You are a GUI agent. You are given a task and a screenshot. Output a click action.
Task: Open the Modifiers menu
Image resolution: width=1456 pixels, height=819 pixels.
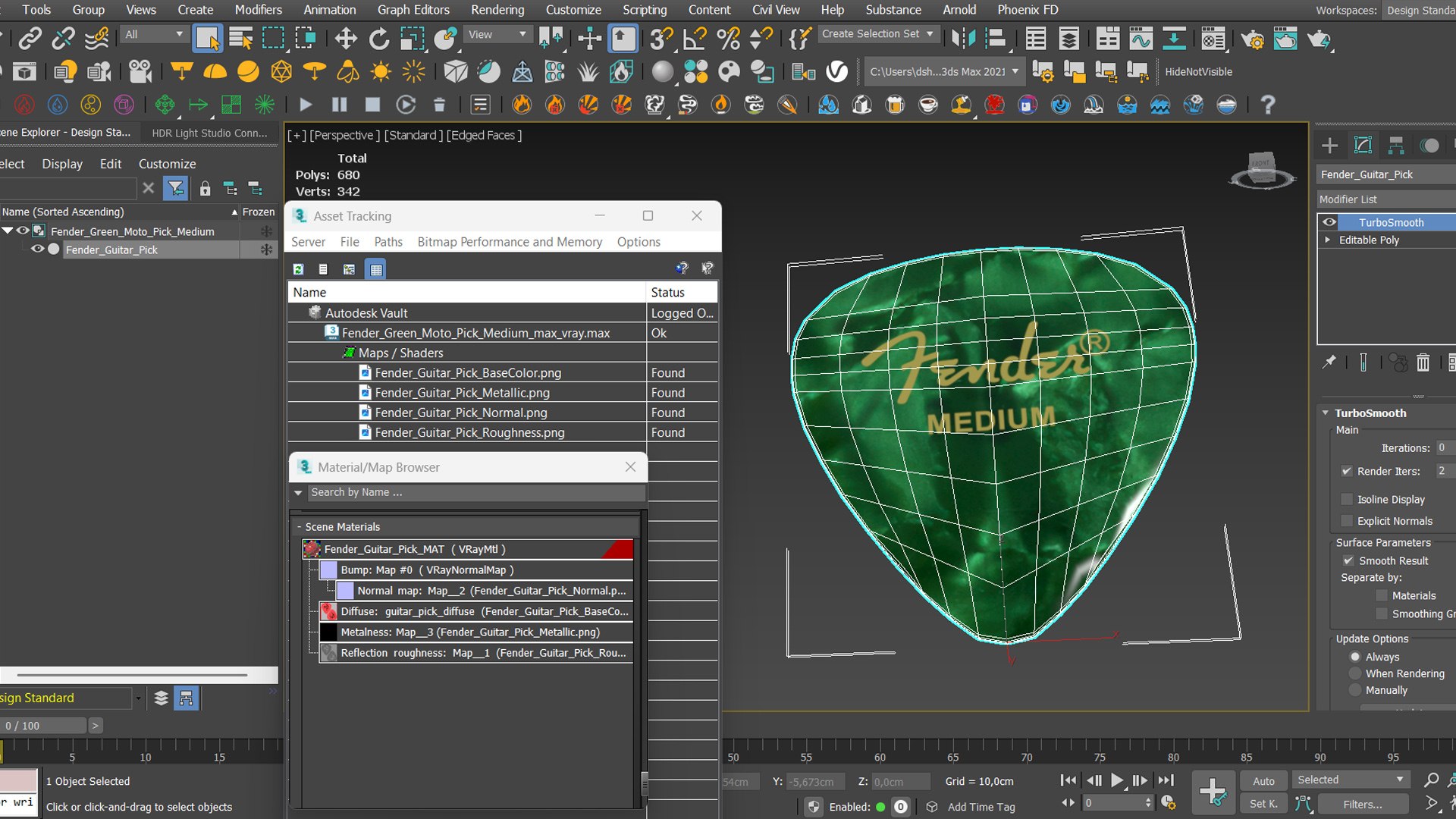(258, 10)
